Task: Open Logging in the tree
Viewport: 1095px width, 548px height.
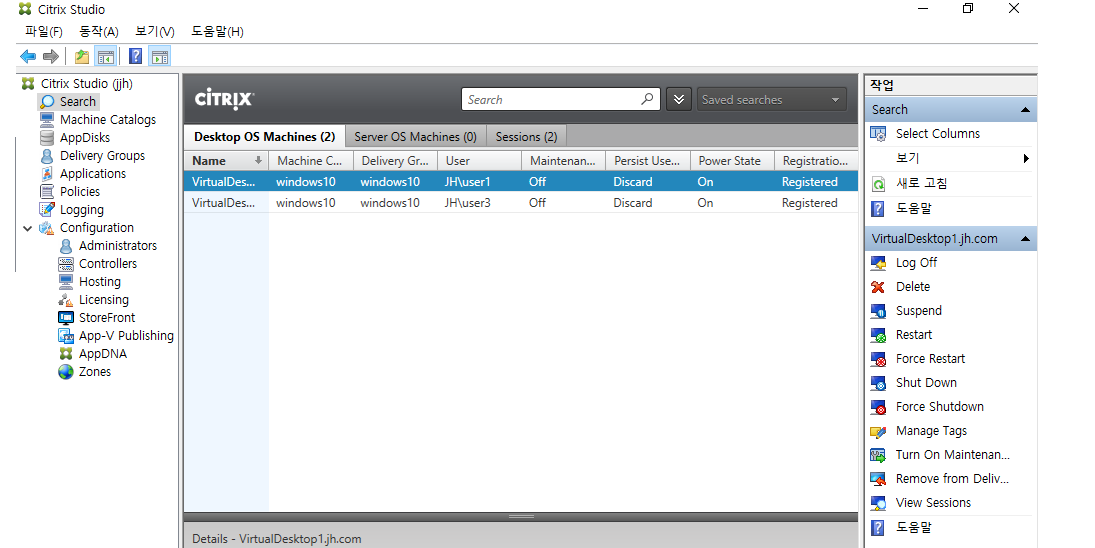Action: [x=81, y=210]
